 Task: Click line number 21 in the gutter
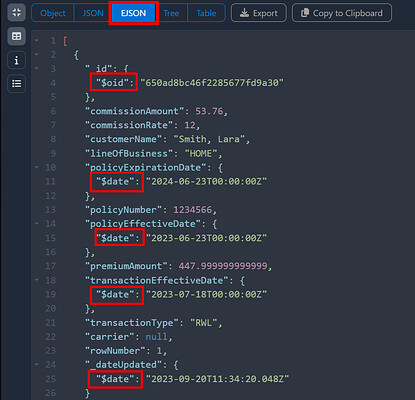click(x=50, y=323)
